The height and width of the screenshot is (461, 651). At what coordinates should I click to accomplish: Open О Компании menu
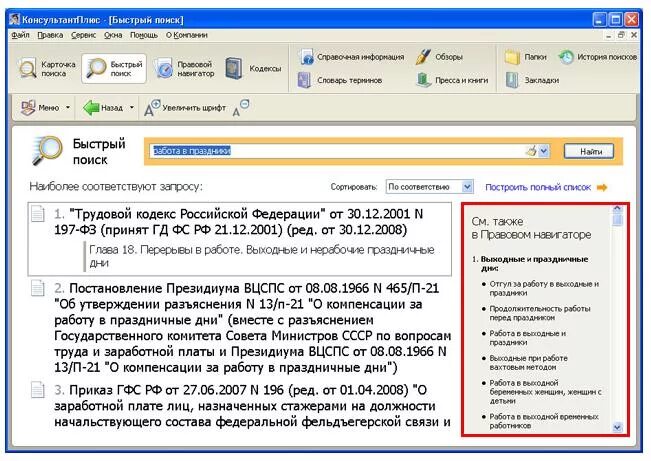pos(186,35)
